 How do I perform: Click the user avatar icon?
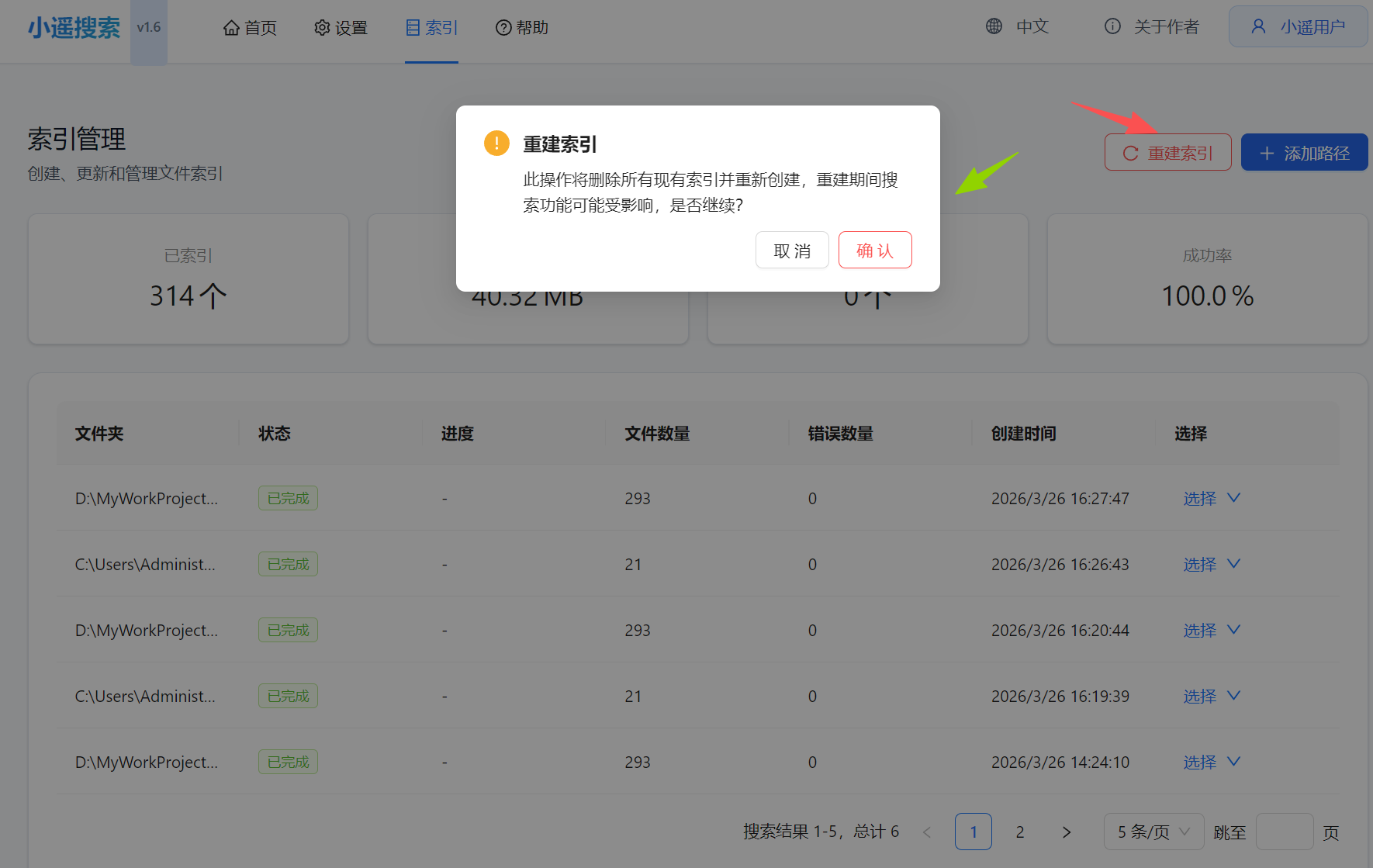pos(1258,26)
